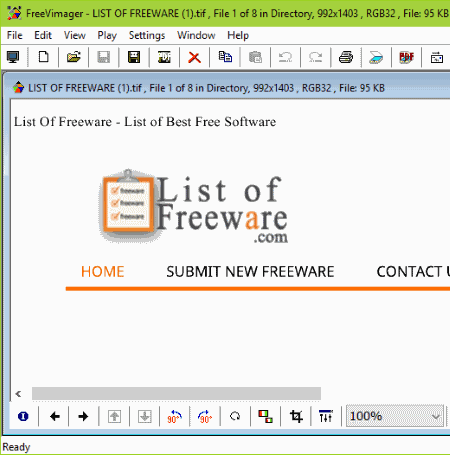
Task: Open a file with the folder icon
Action: [x=74, y=57]
